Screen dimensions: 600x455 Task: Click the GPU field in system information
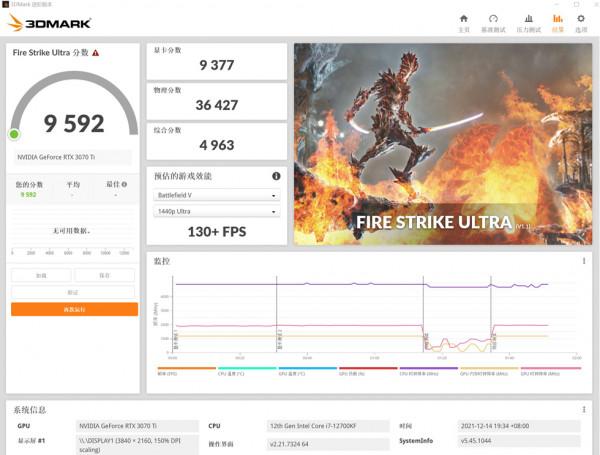coord(137,426)
